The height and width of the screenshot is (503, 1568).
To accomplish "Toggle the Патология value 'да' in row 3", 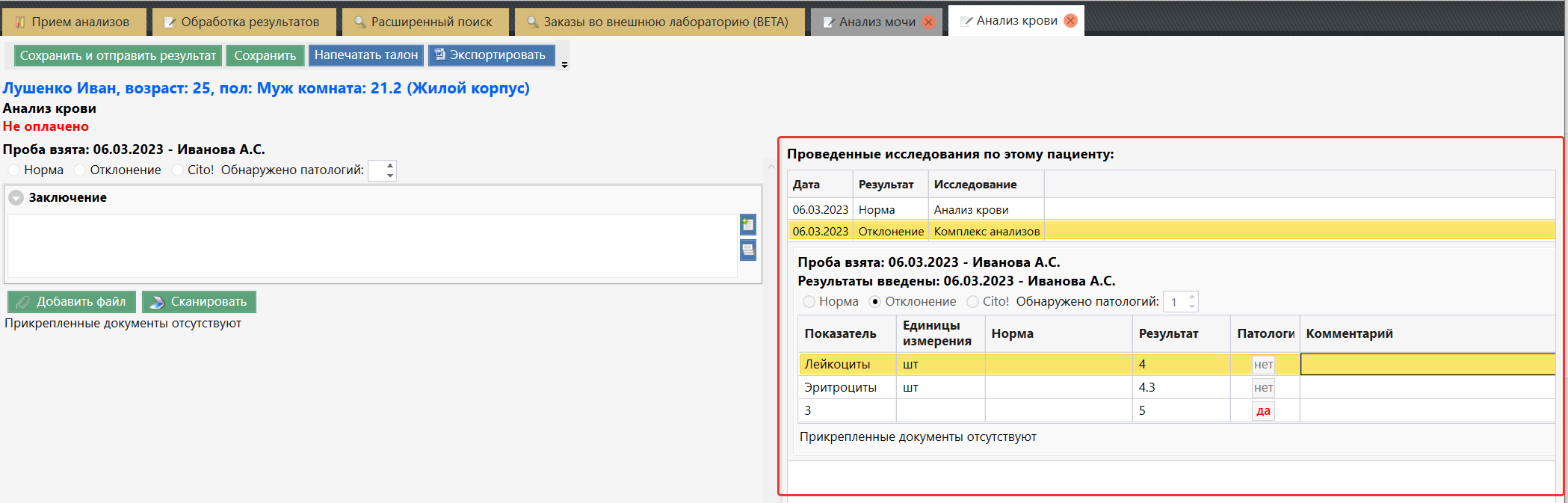I will 1263,411.
